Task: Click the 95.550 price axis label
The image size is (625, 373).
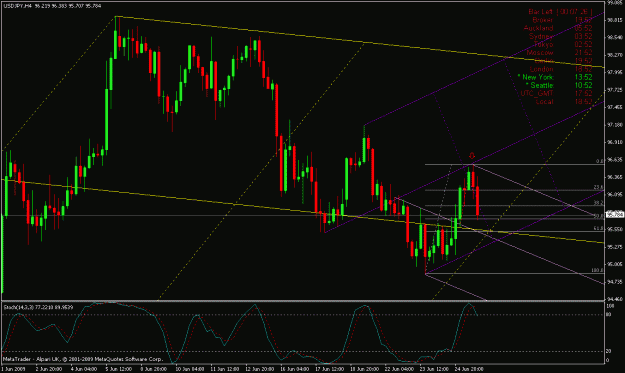Action: 614,230
